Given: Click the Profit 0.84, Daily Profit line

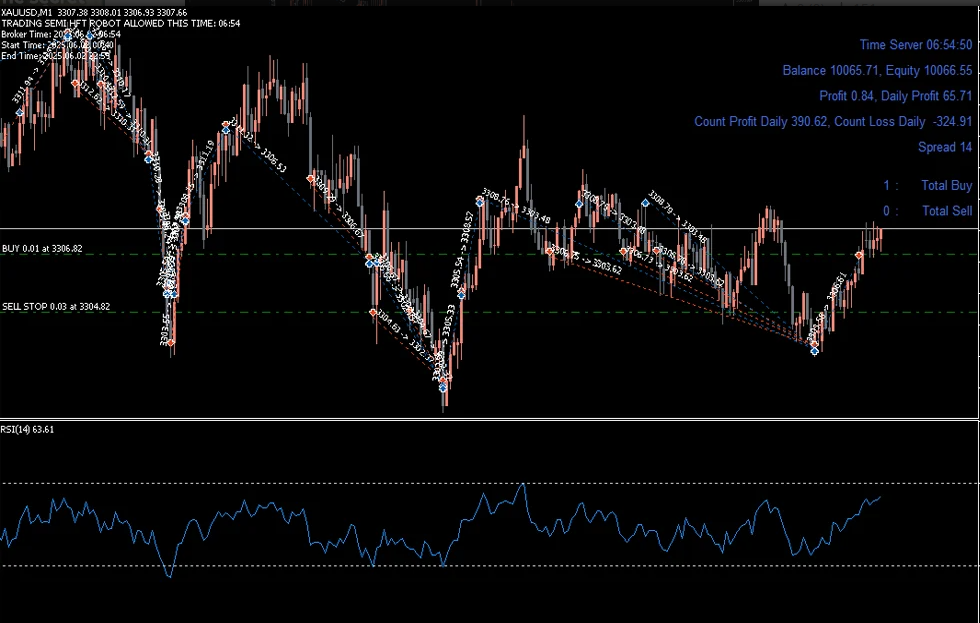Looking at the screenshot, I should [895, 96].
